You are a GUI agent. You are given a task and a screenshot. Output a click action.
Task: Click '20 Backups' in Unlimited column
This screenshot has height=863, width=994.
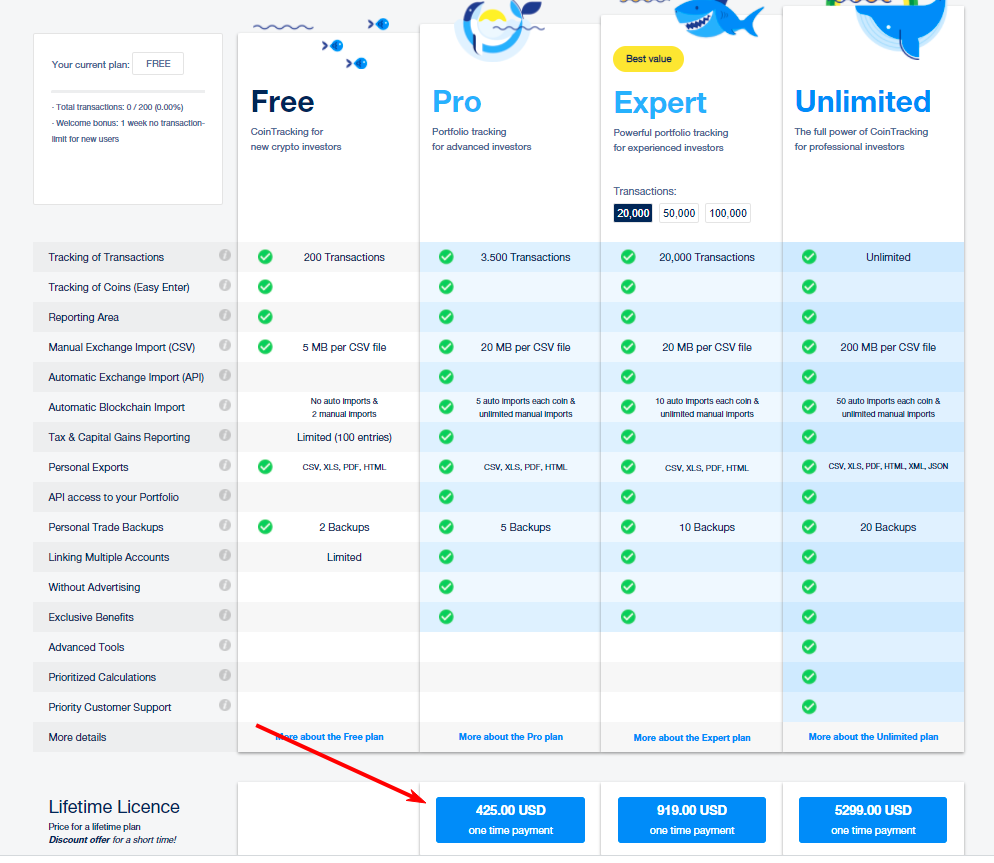(888, 527)
